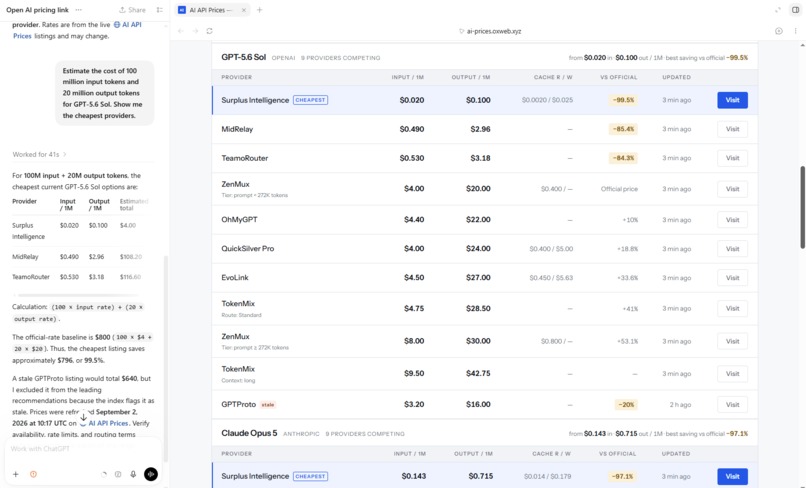Click the $3.18 output price of TeamoRouter
The width and height of the screenshot is (806, 488).
[480, 158]
